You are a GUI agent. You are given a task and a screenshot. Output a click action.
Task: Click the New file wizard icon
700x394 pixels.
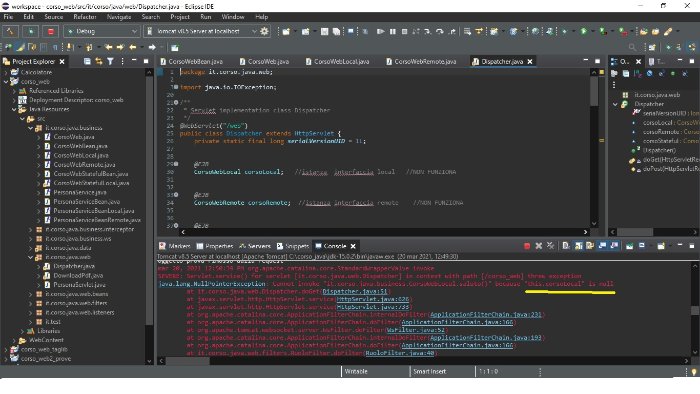[x=286, y=31]
